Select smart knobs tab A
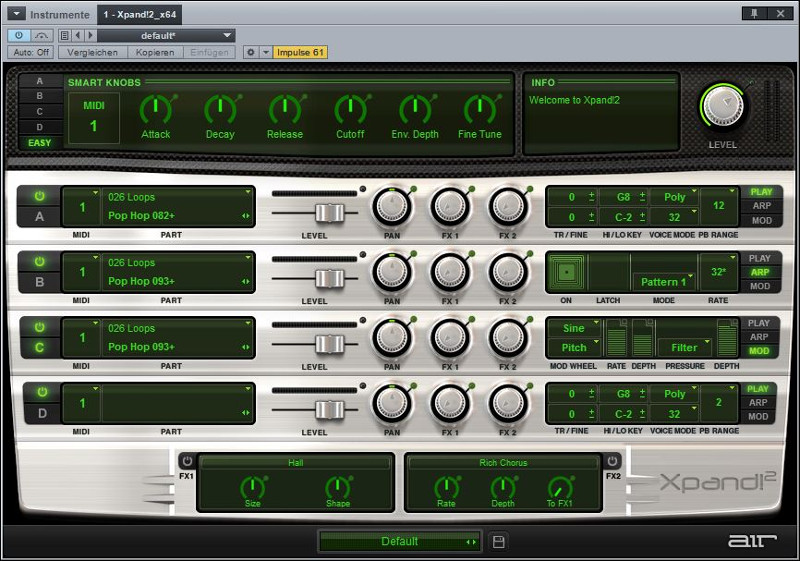Viewport: 800px width, 561px height. 40,81
